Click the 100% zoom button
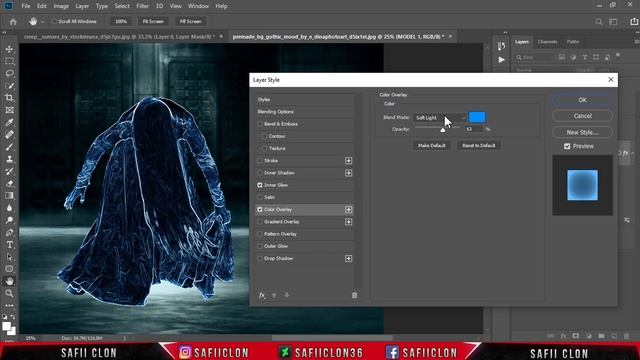Image resolution: width=640 pixels, height=360 pixels. point(121,22)
